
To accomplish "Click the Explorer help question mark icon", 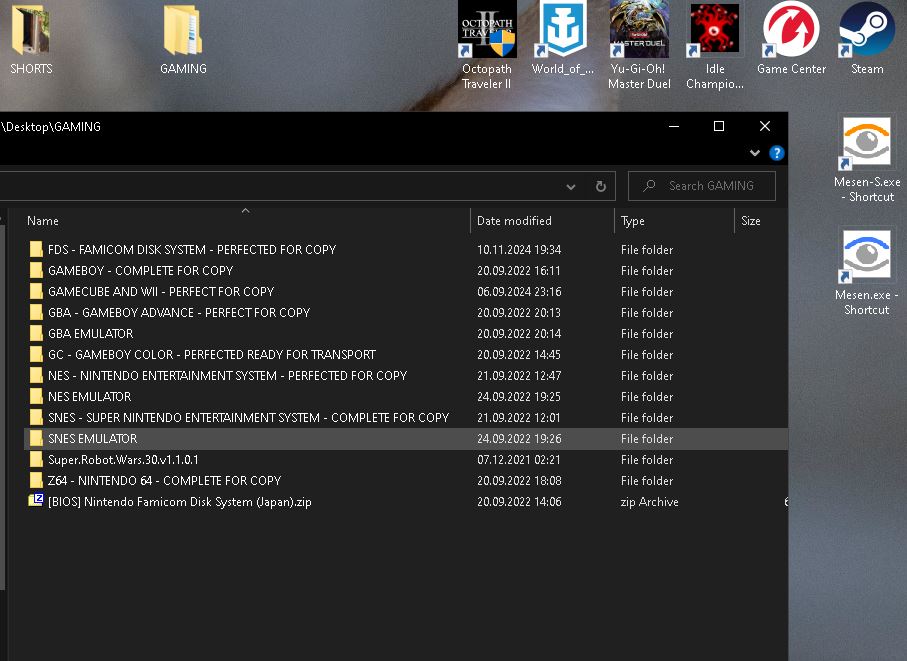I will (x=776, y=153).
